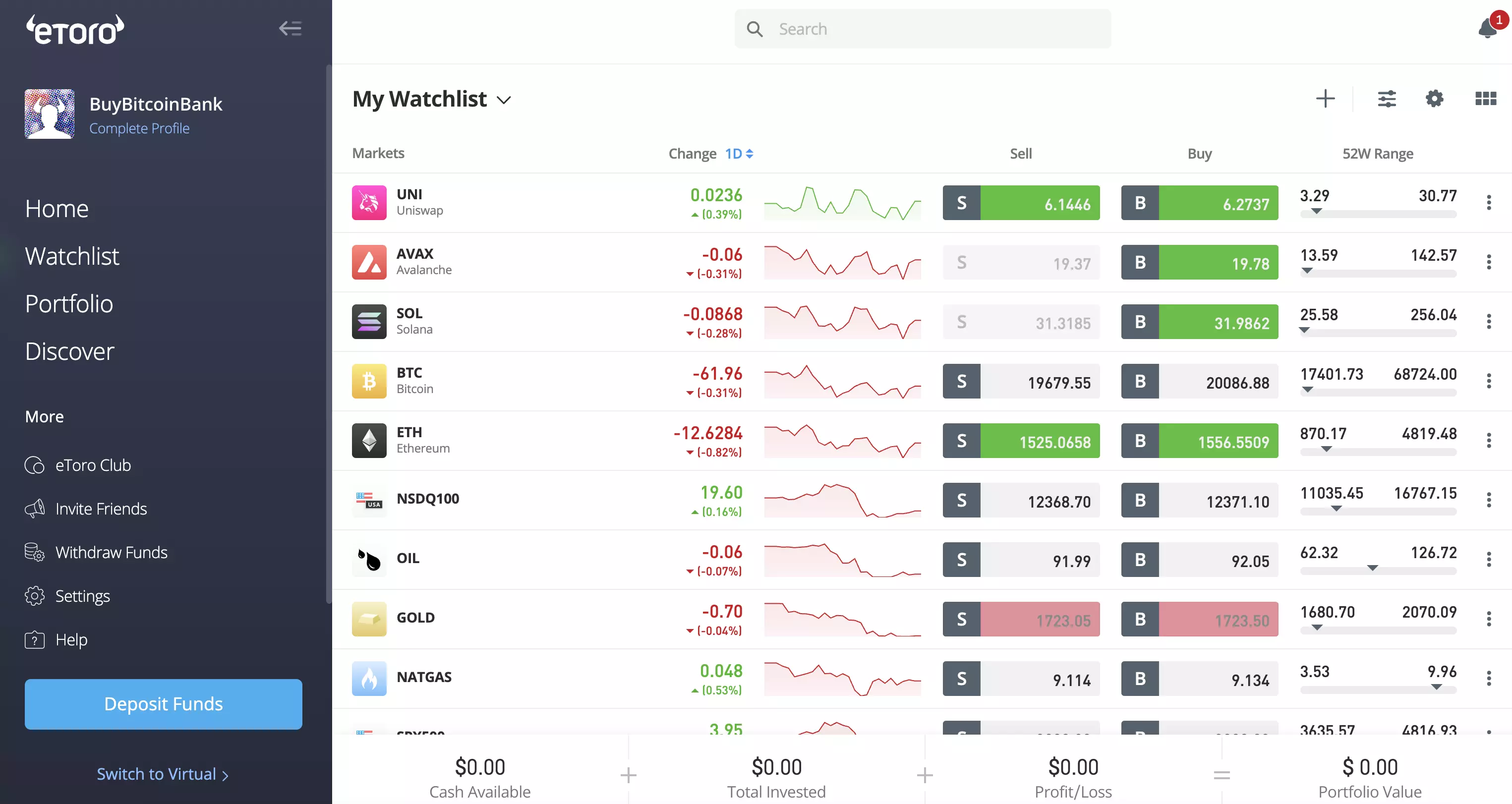Viewport: 1512px width, 804px height.
Task: Sell UNI at 6.1446
Action: pos(1021,202)
